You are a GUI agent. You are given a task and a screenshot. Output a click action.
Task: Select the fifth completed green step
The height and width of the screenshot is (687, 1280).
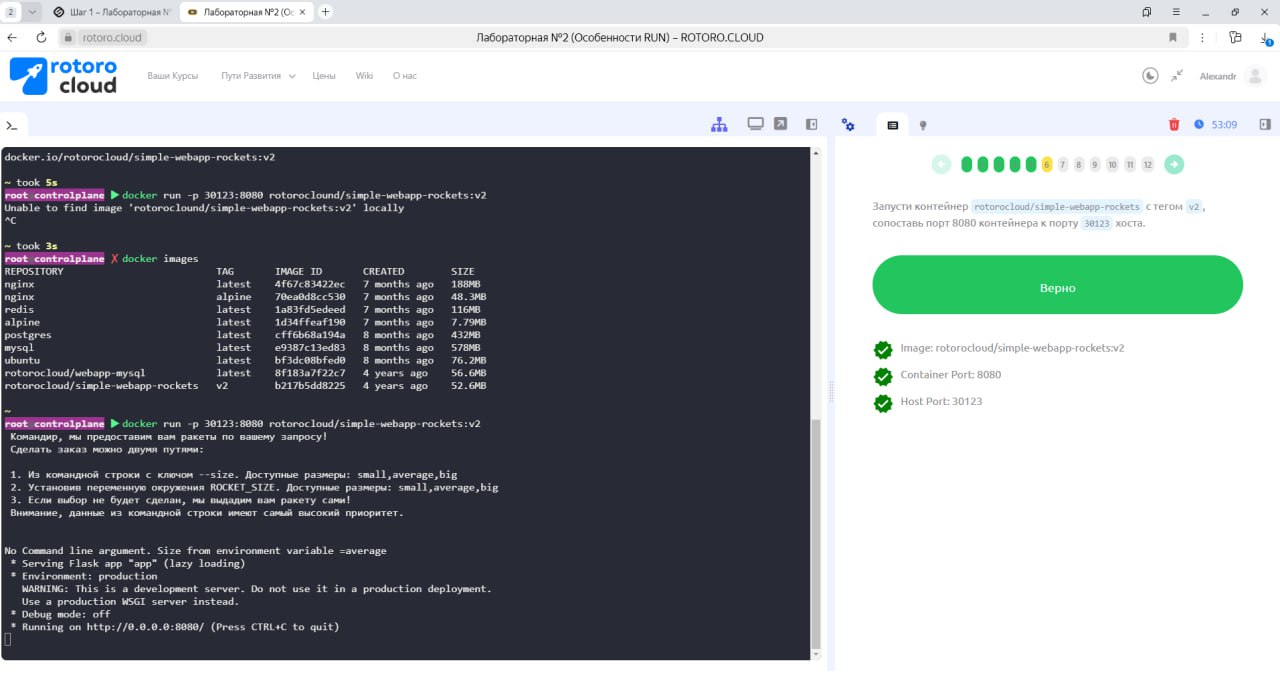pos(1031,164)
